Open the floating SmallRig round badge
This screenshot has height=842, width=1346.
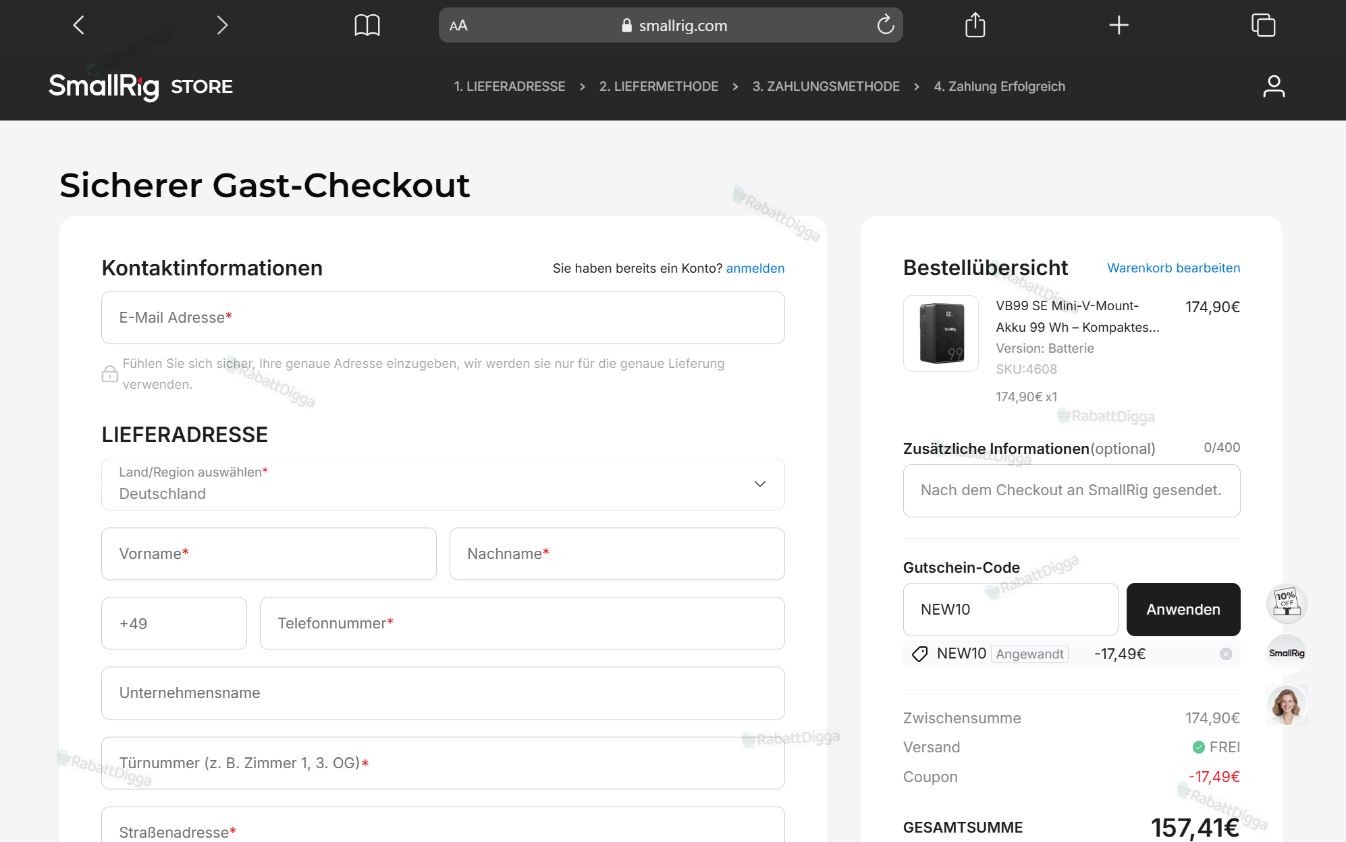click(x=1287, y=653)
